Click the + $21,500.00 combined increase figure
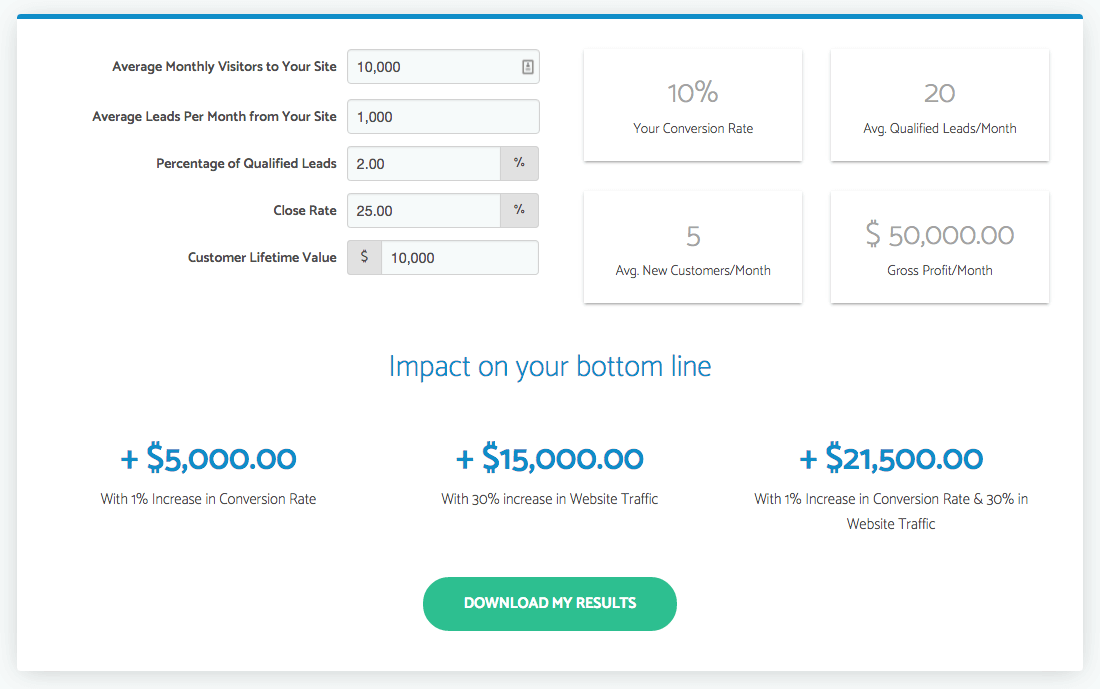The image size is (1100, 689). (891, 459)
